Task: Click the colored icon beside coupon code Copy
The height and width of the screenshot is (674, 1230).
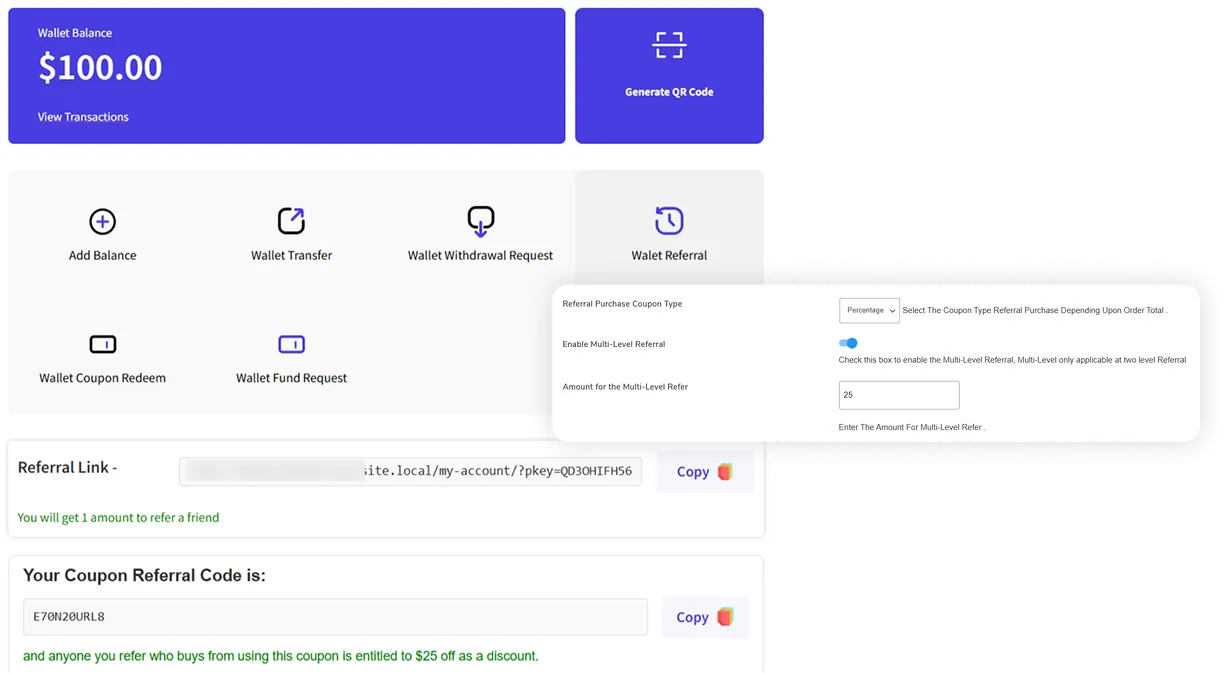Action: (726, 617)
